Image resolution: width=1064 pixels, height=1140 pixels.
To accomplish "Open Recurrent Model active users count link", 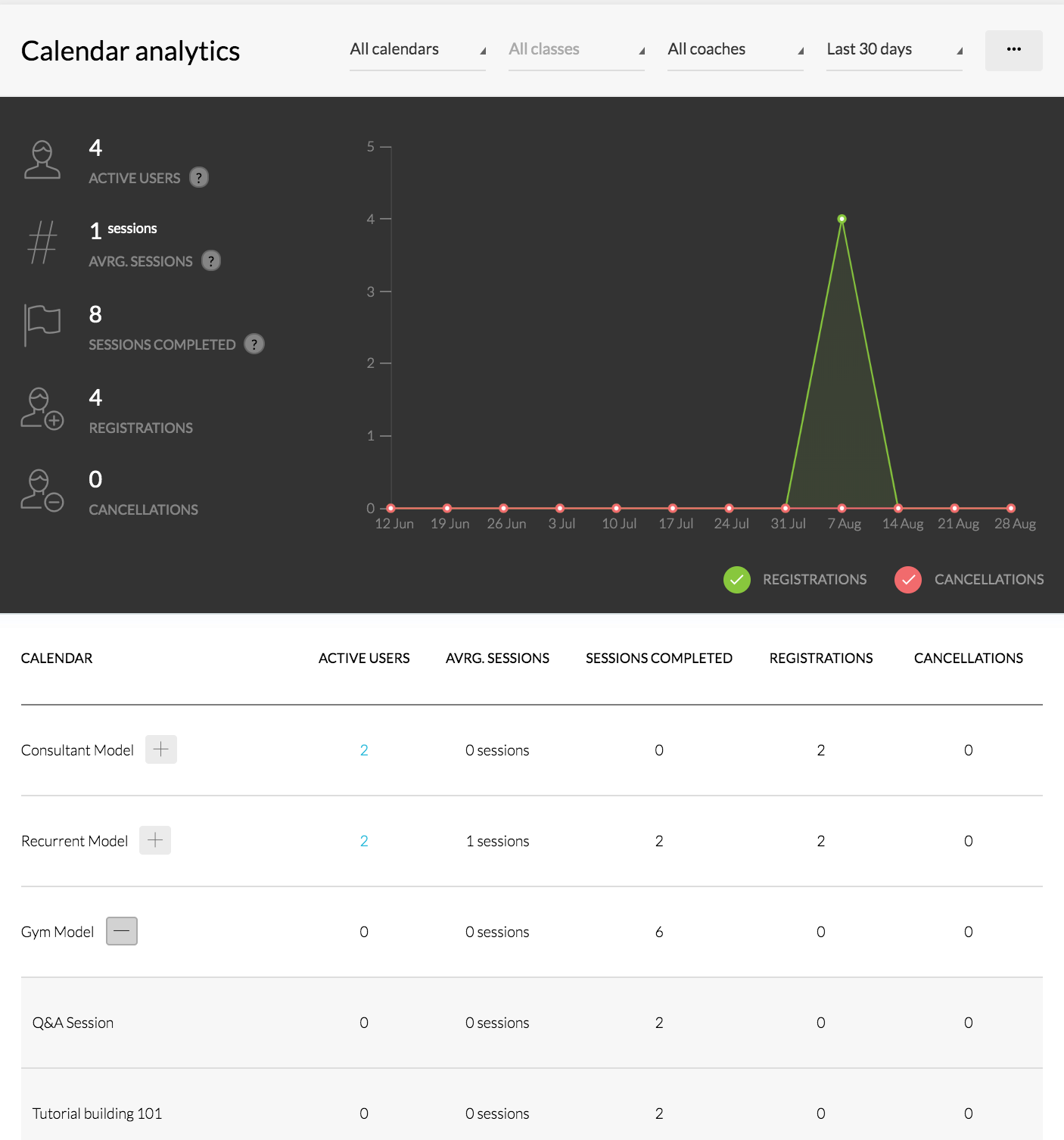I will [364, 841].
